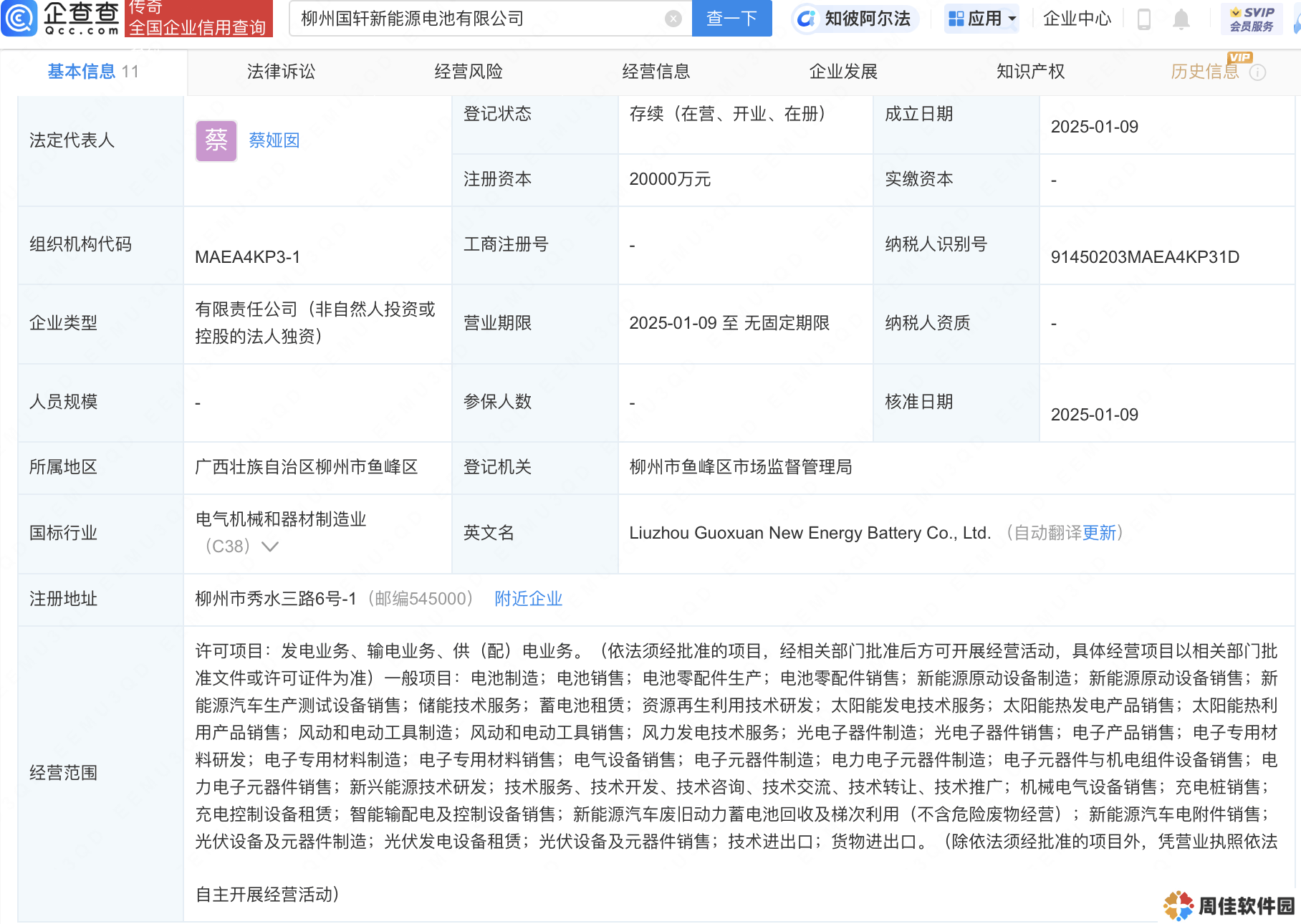This screenshot has width=1301, height=924.
Task: Select registration status 存续（在营、开业、在册）
Action: click(731, 114)
